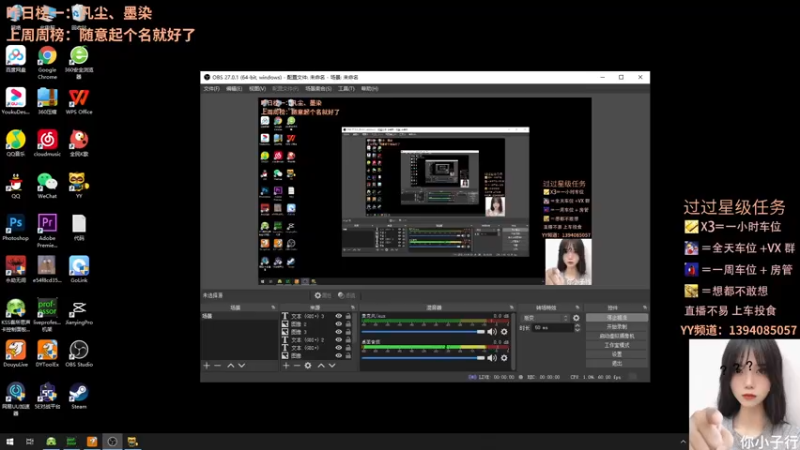Adjust the desktop audio volume slider

pos(423,358)
